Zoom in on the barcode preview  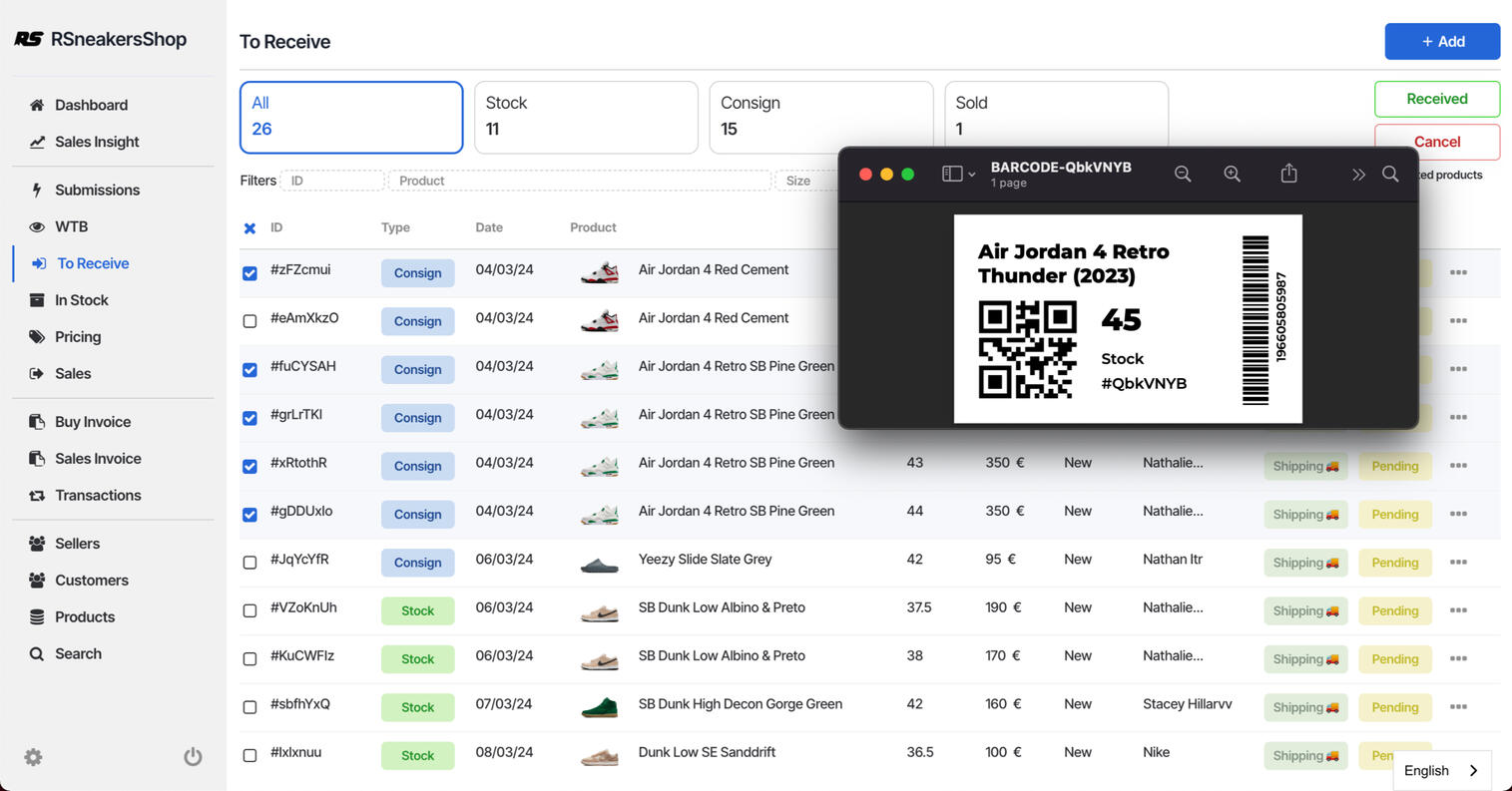(1233, 175)
